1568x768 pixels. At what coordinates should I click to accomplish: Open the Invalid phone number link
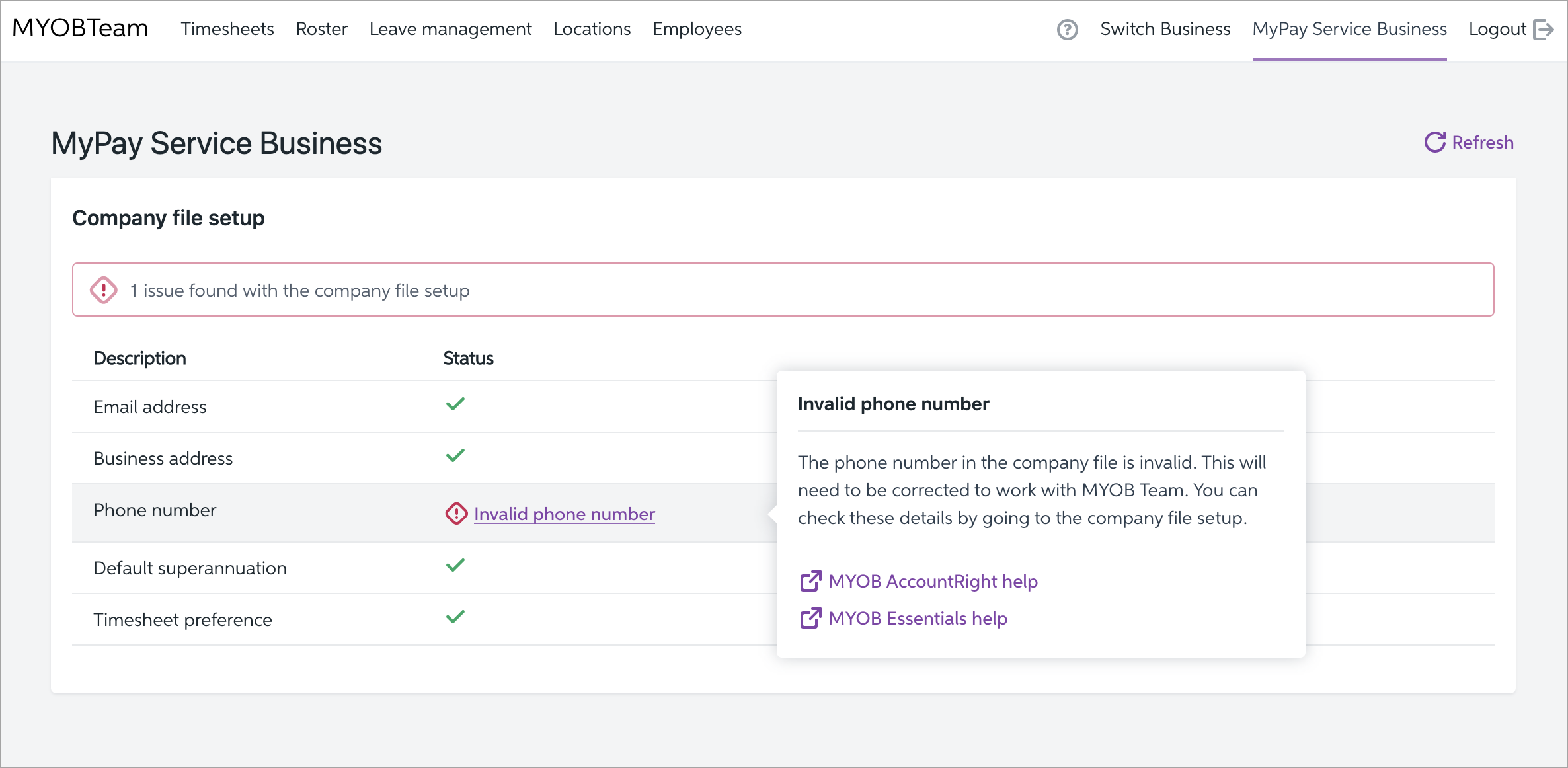(x=564, y=514)
